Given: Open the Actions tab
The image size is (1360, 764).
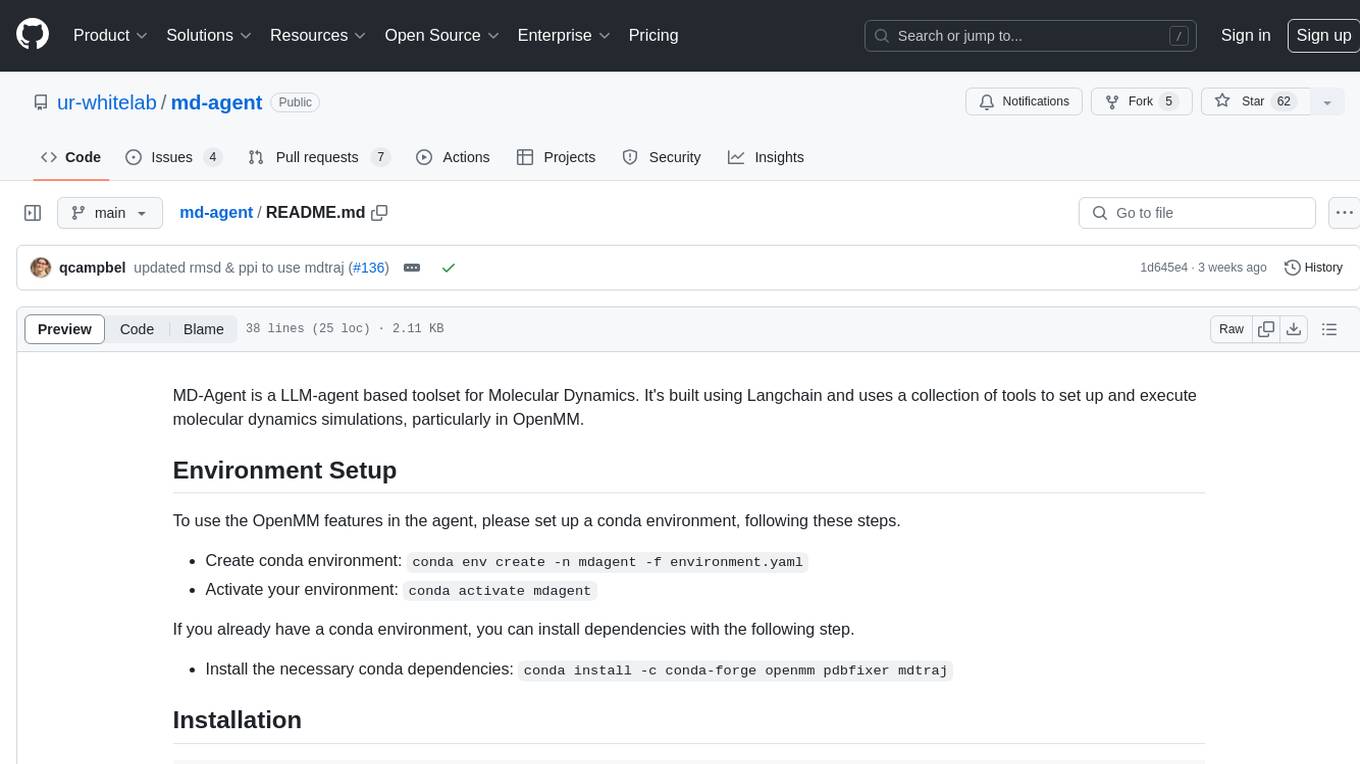Looking at the screenshot, I should 452,157.
